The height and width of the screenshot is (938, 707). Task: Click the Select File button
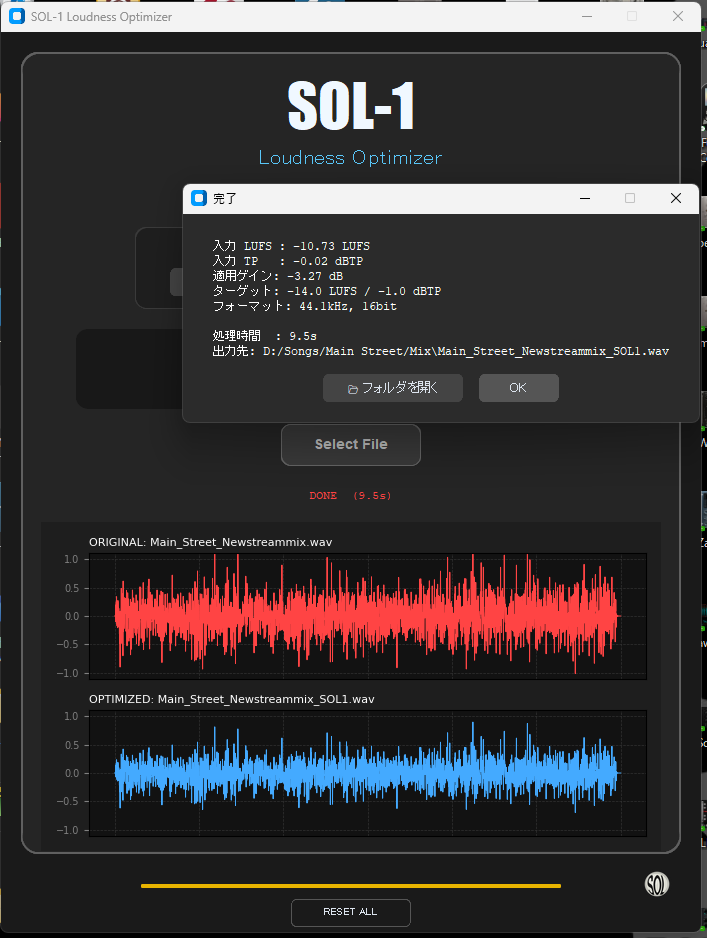click(351, 445)
